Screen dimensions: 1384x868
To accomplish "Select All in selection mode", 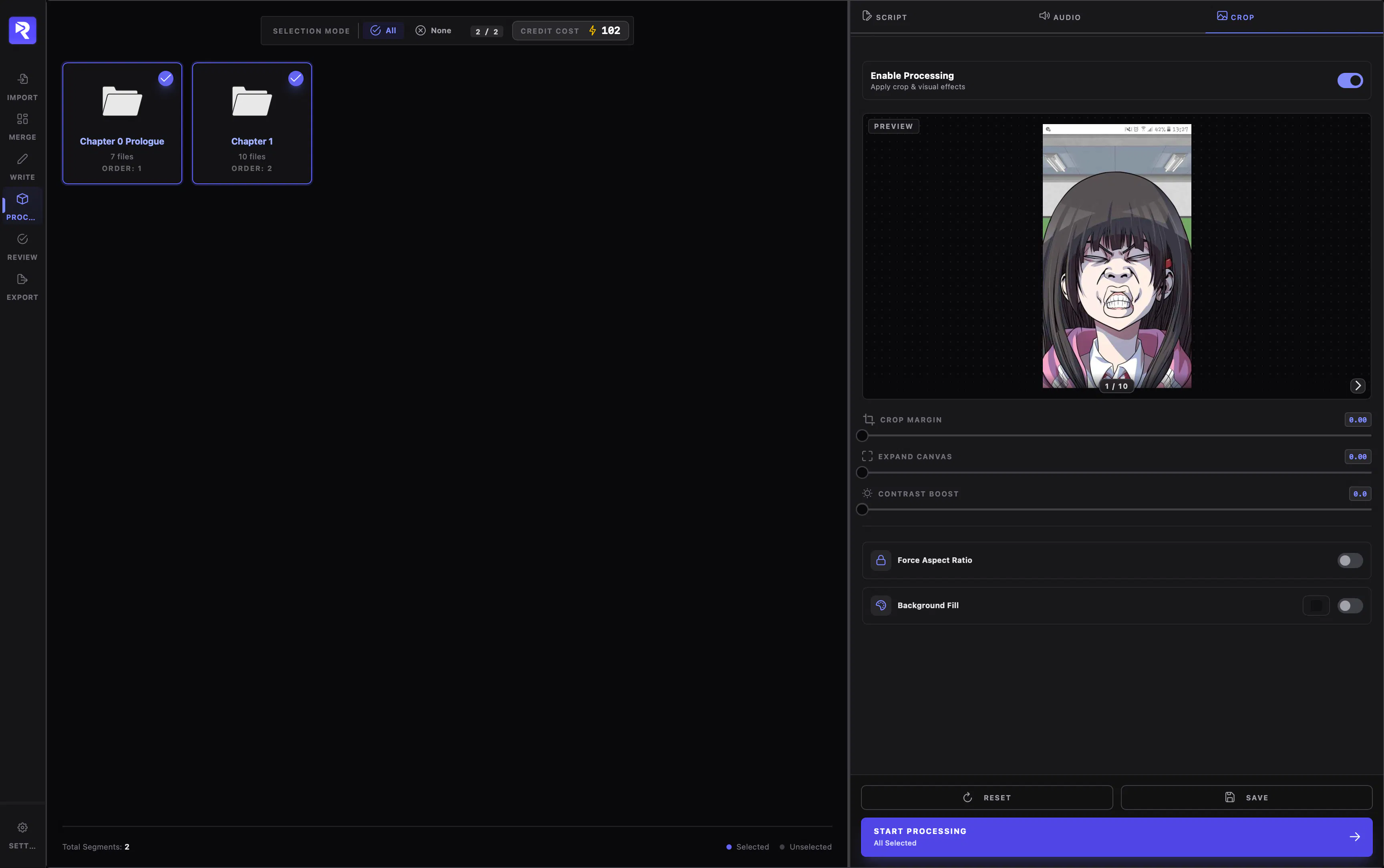I will 384,30.
